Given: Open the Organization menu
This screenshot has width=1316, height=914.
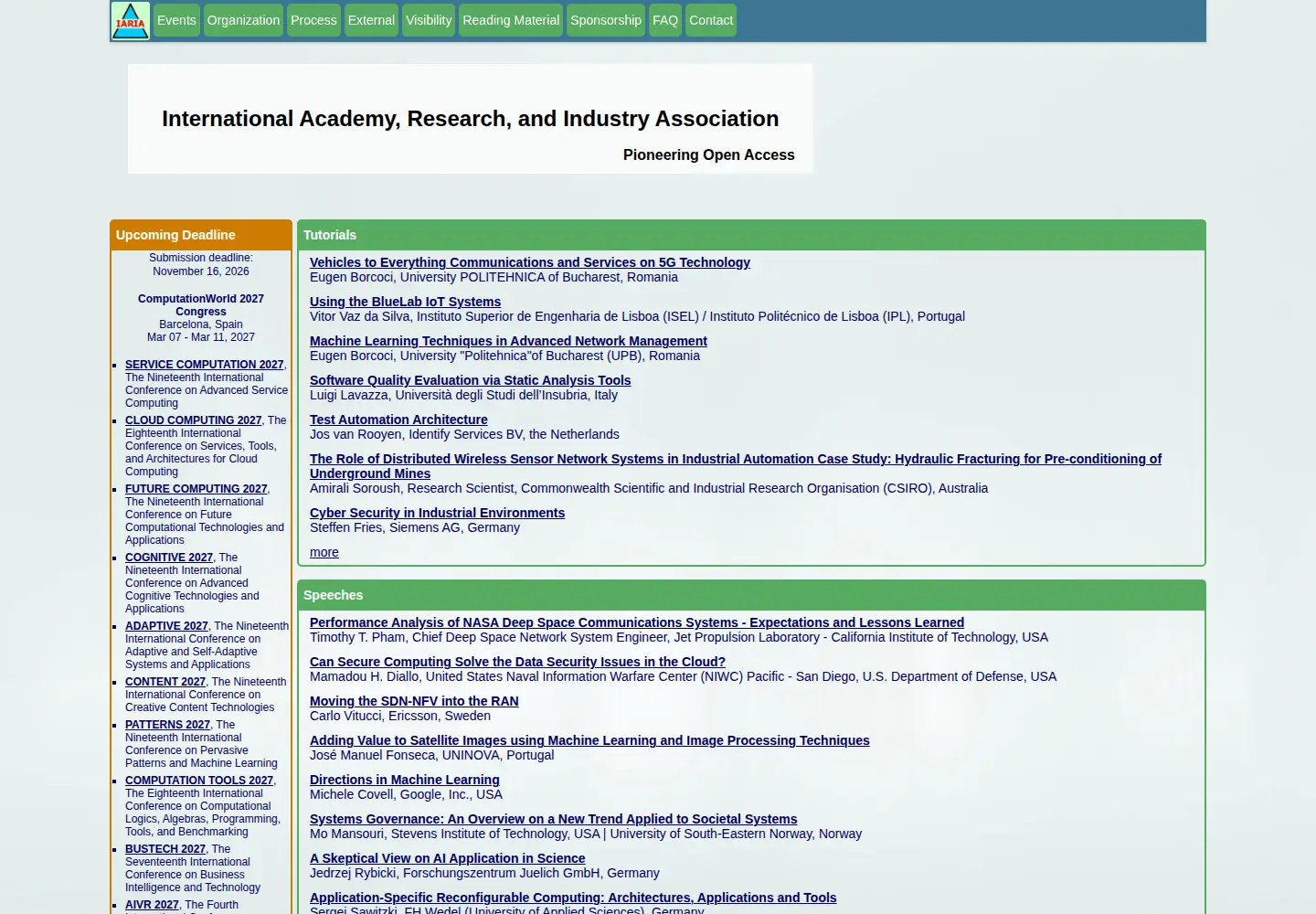Looking at the screenshot, I should 243,20.
